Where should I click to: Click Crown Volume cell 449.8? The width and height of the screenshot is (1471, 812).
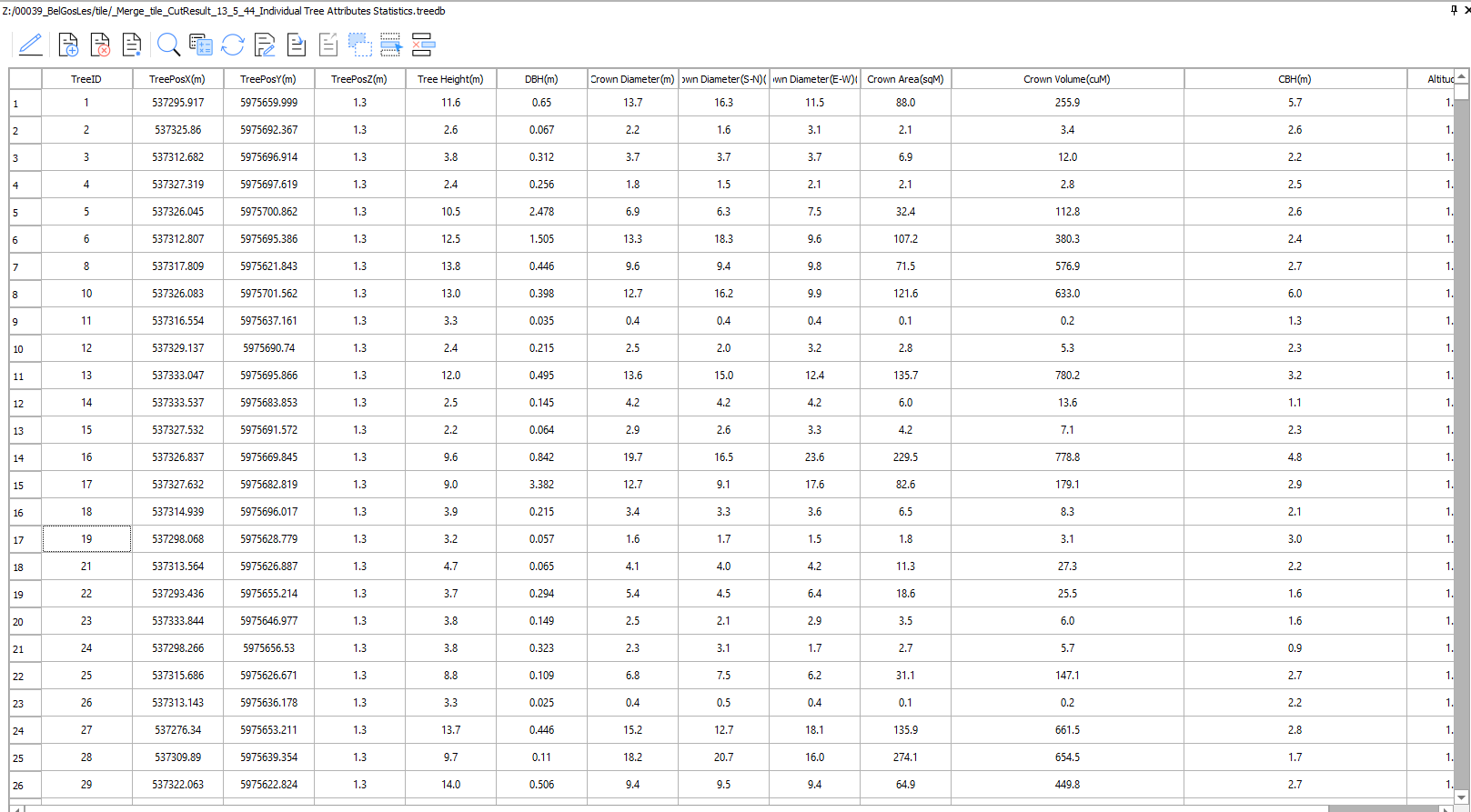[1067, 785]
